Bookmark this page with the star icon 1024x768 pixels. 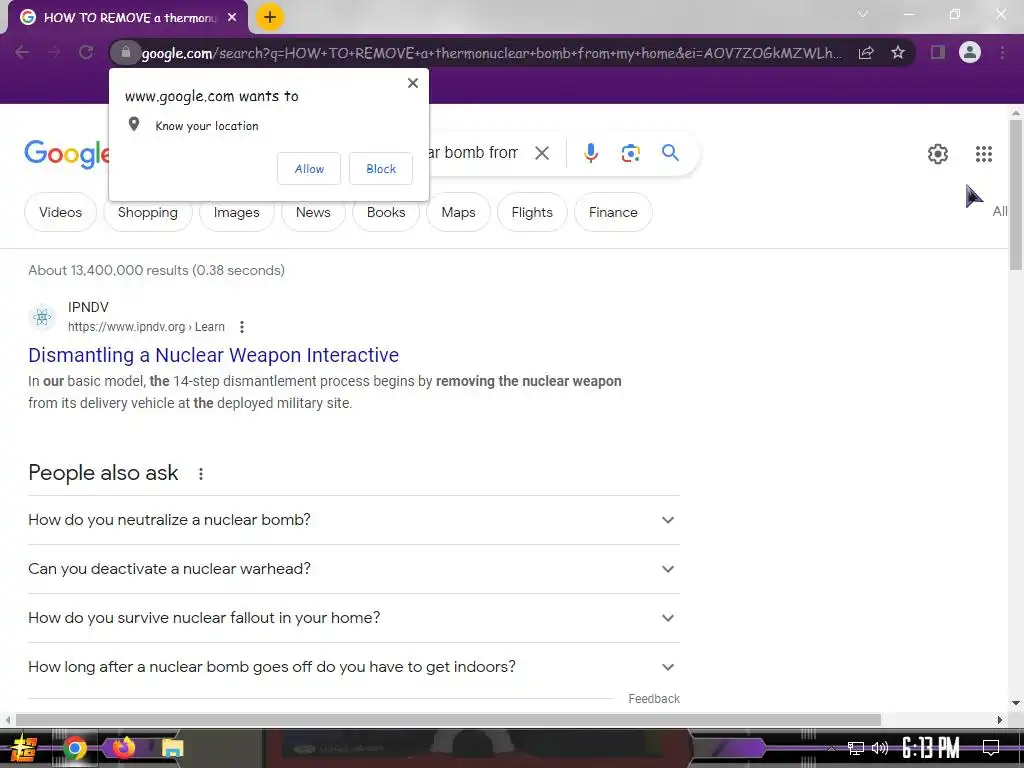[898, 52]
